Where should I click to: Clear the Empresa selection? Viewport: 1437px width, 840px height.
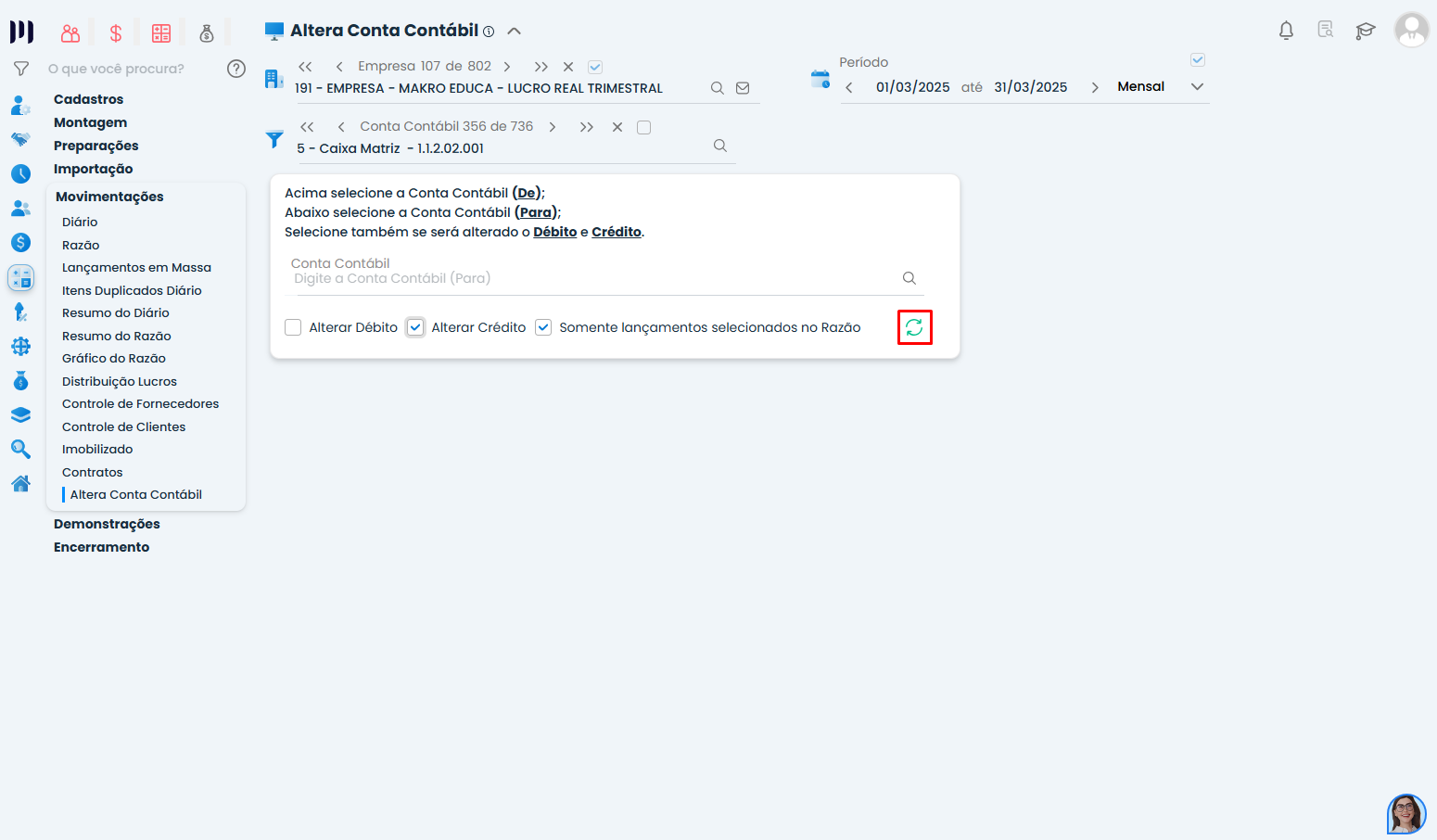(568, 67)
